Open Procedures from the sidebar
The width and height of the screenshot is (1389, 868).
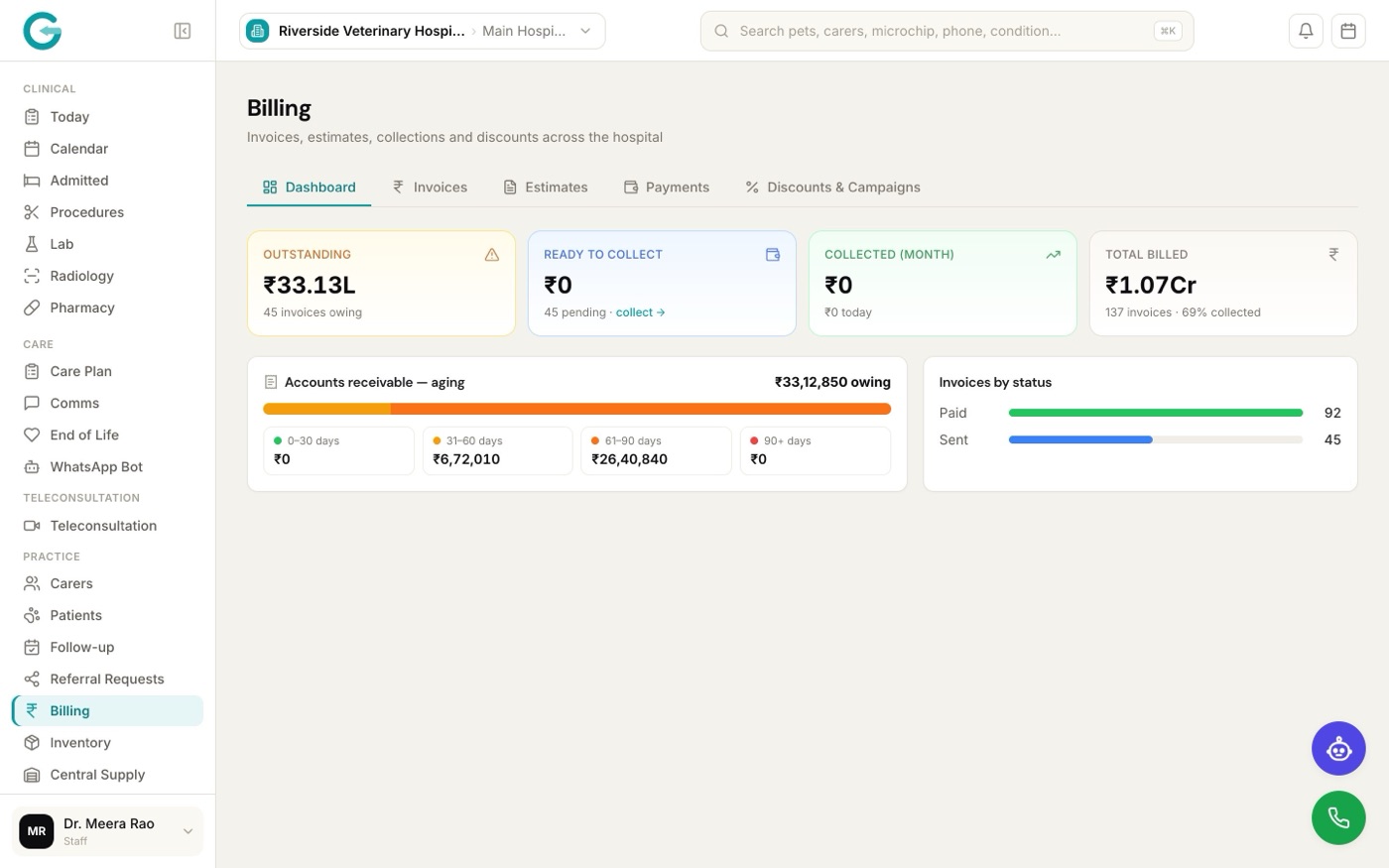[107, 212]
